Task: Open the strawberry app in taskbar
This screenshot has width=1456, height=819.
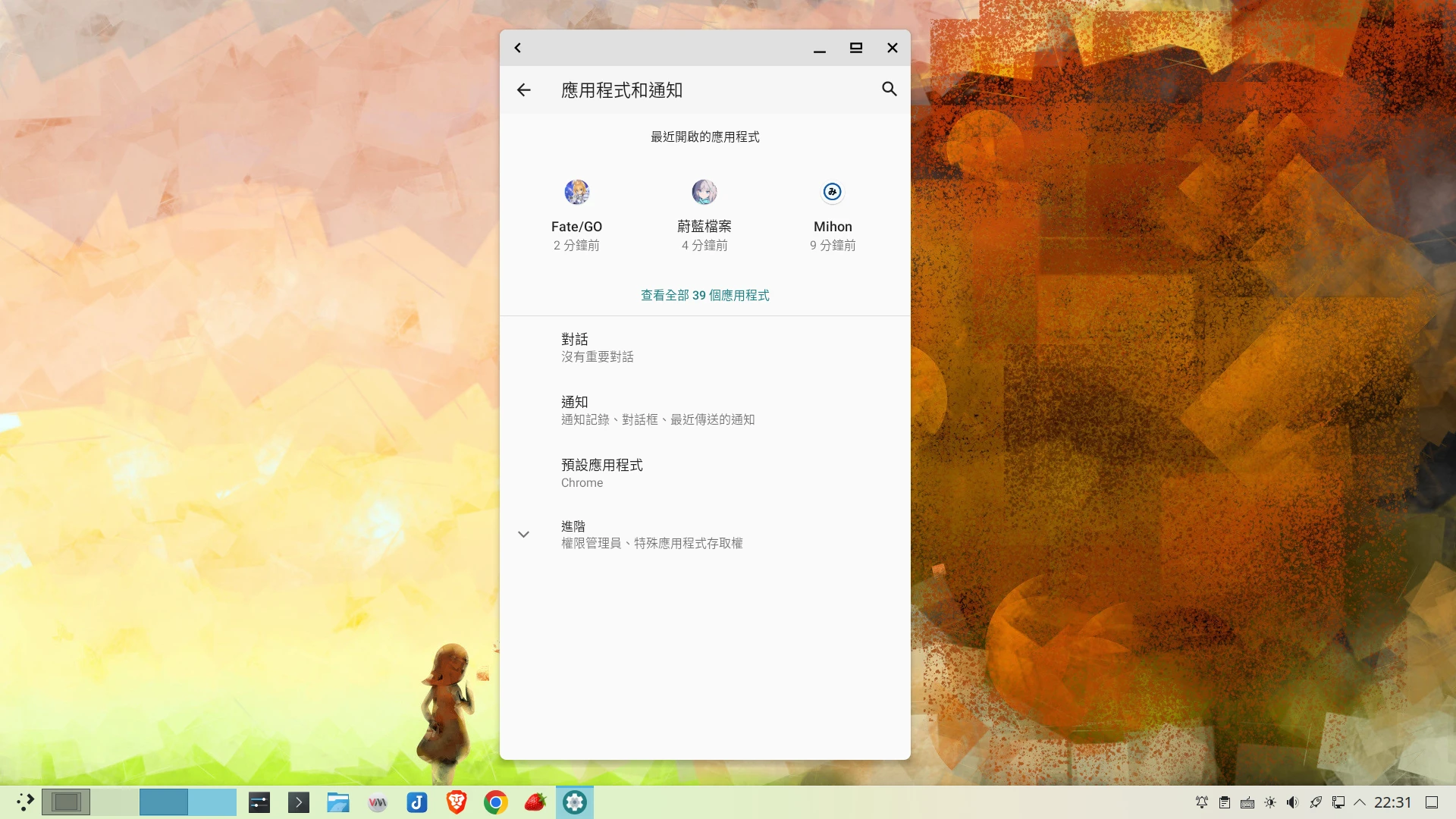Action: tap(535, 802)
